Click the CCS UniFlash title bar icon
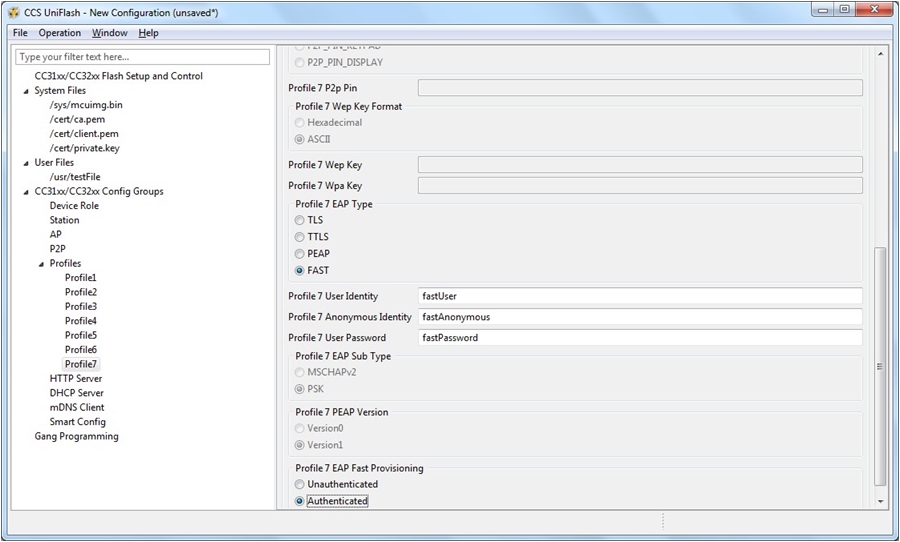This screenshot has height=542, width=900. [14, 12]
